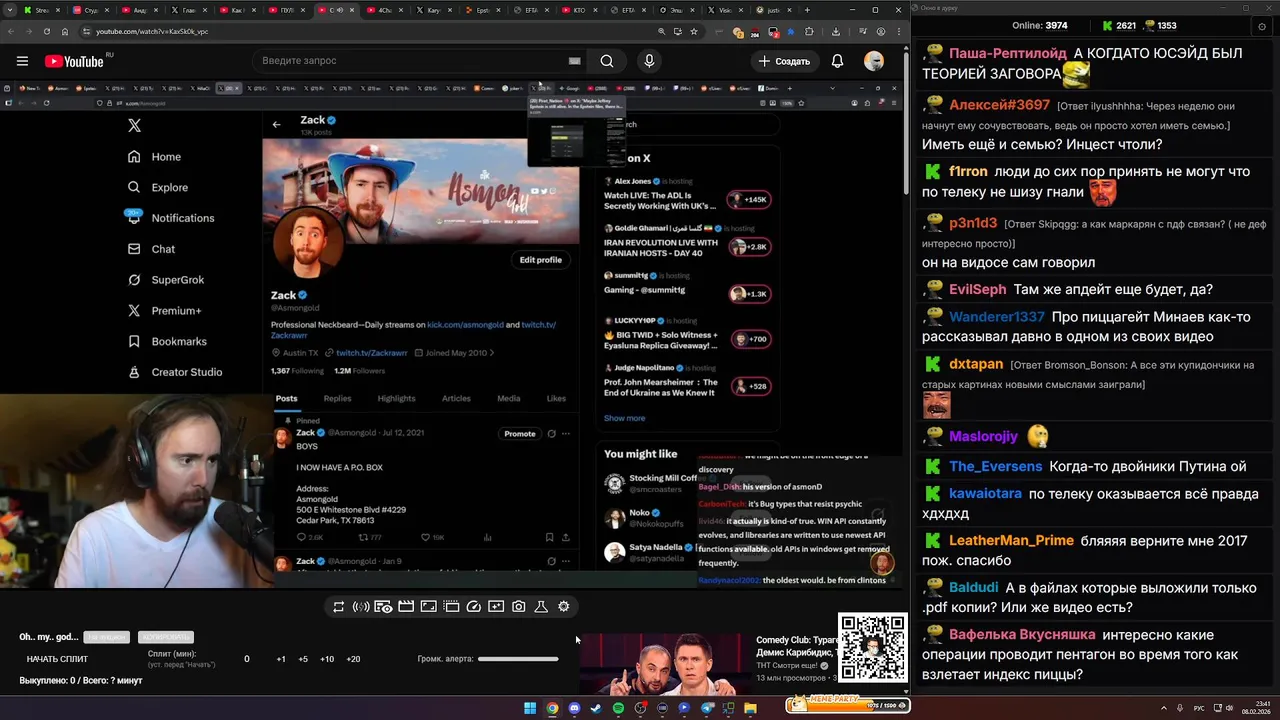Open Steam from the taskbar
1280x720 pixels.
tap(596, 709)
